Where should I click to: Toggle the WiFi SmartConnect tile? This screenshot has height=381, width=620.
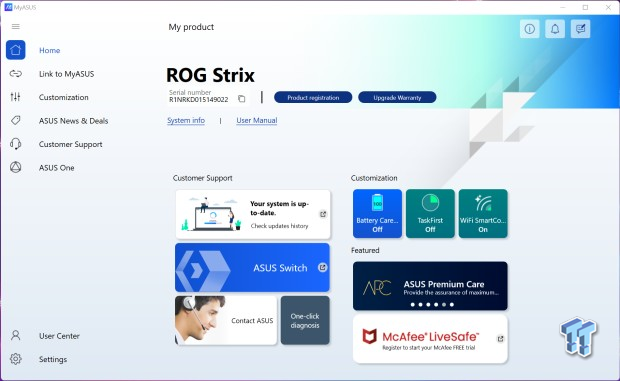[483, 213]
